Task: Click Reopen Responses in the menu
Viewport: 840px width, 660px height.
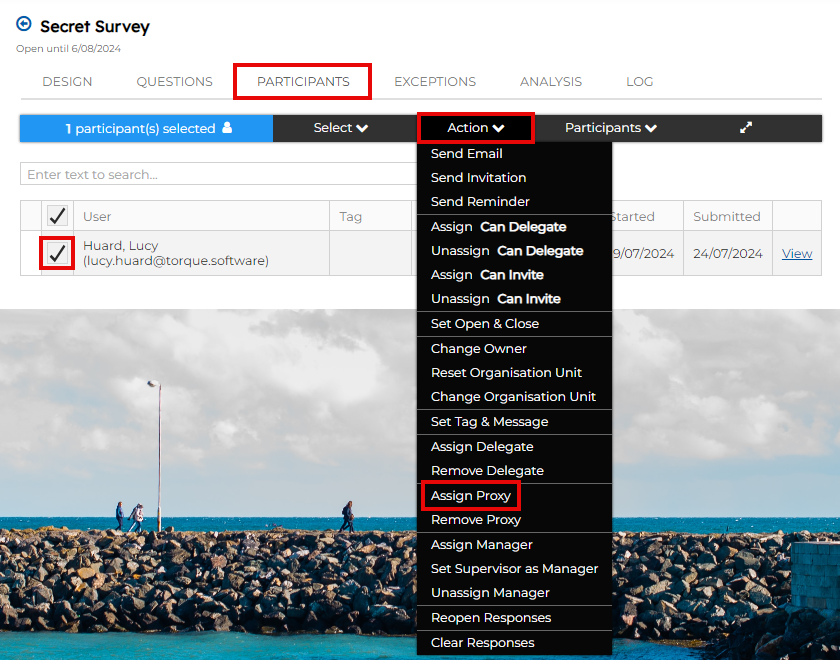Action: point(490,618)
